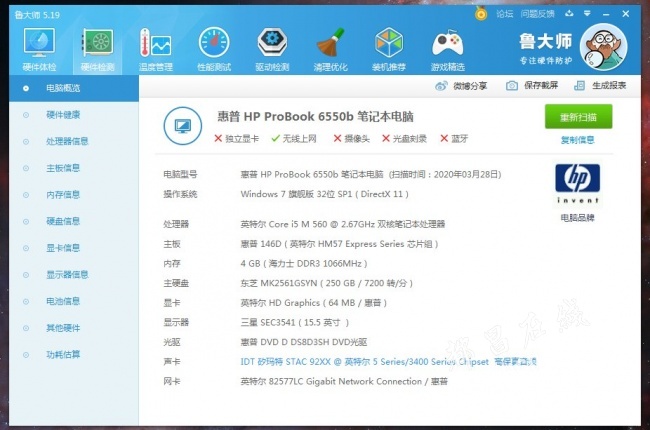Screen dimensions: 650x430
Task: Select the 硬件检测 chip icon
Action: [97, 42]
